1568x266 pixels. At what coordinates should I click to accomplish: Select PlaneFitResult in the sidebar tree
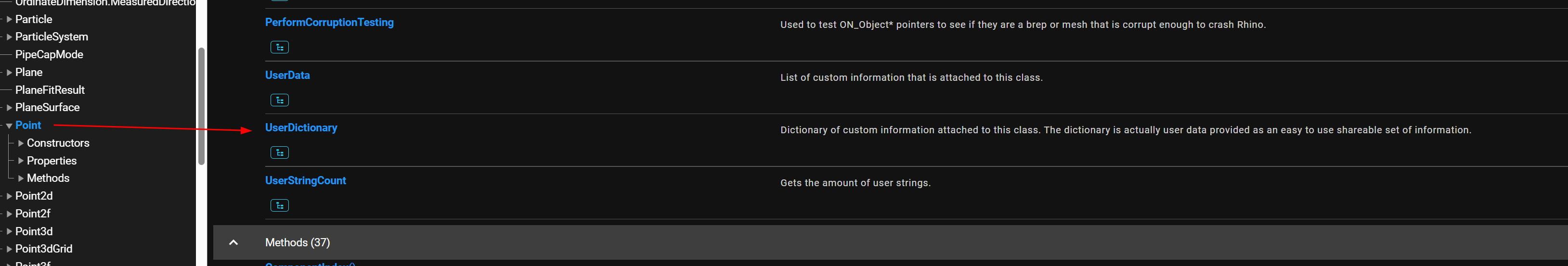tap(49, 90)
